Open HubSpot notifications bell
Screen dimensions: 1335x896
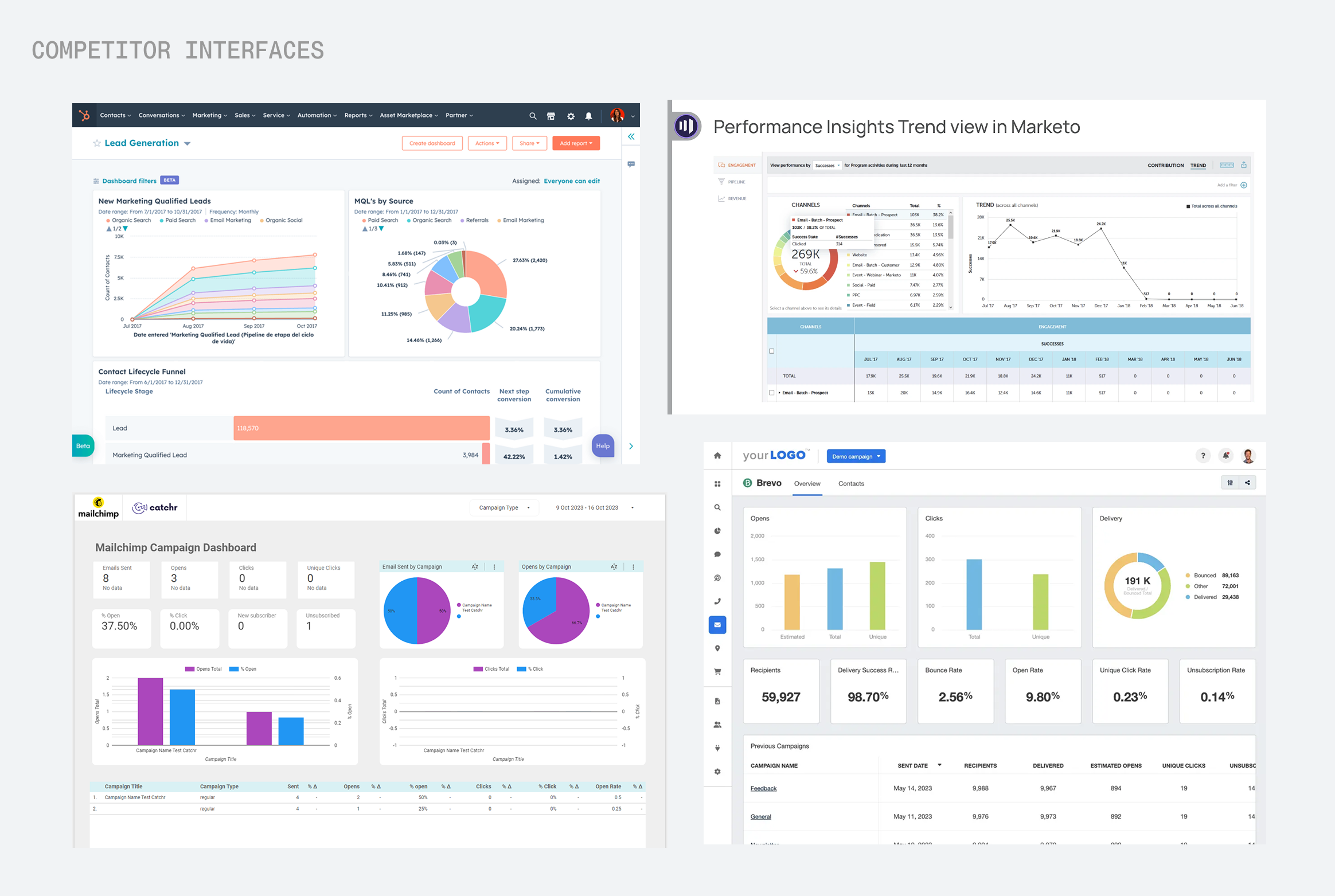(x=588, y=116)
